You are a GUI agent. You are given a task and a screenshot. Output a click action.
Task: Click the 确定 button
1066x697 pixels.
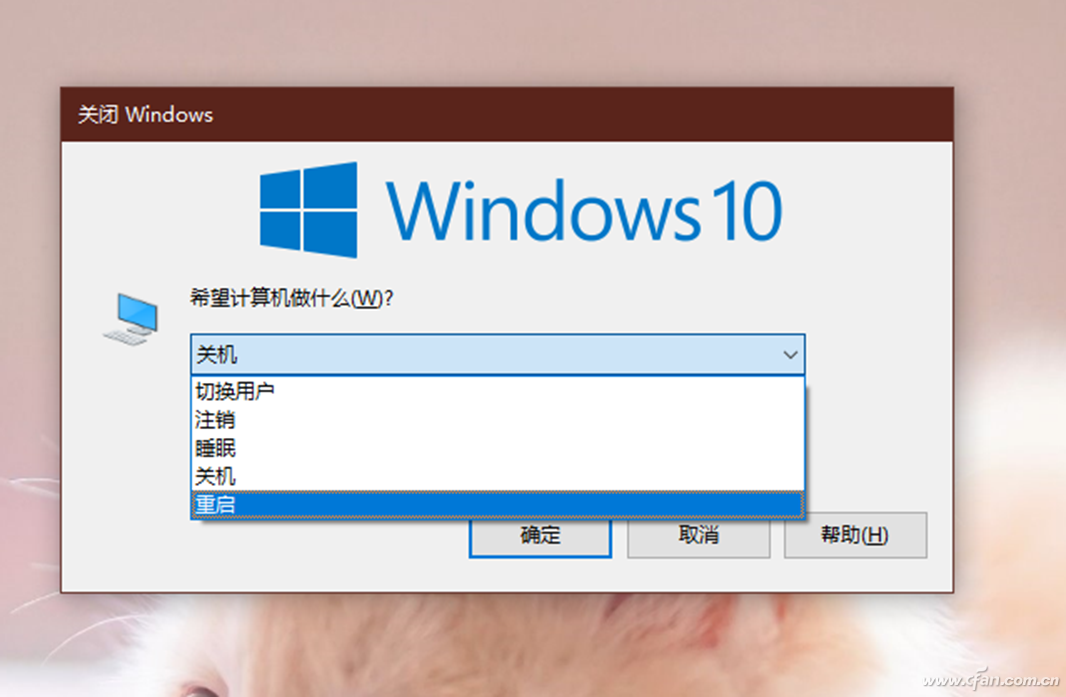(x=540, y=537)
